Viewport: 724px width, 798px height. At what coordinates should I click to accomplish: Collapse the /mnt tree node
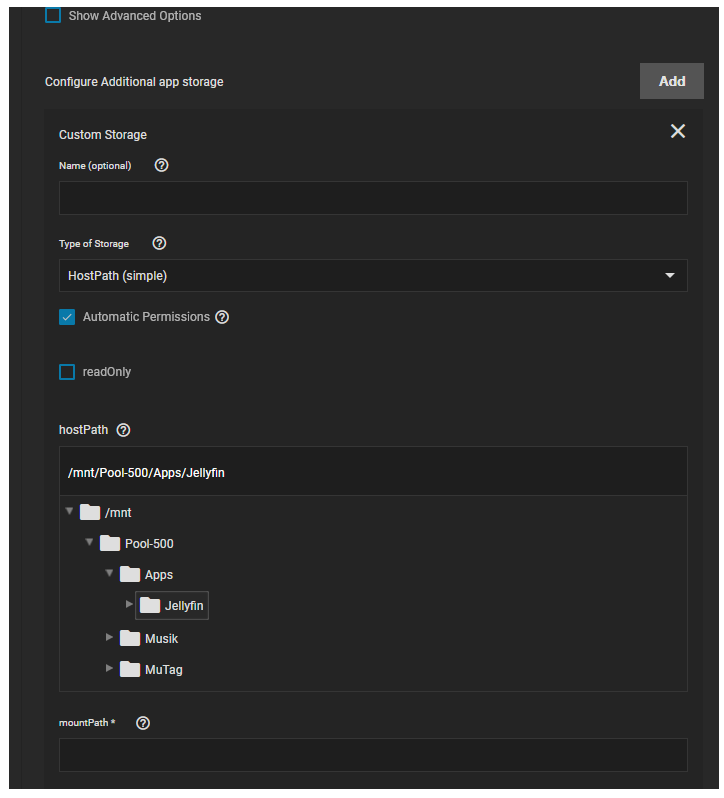coord(69,511)
